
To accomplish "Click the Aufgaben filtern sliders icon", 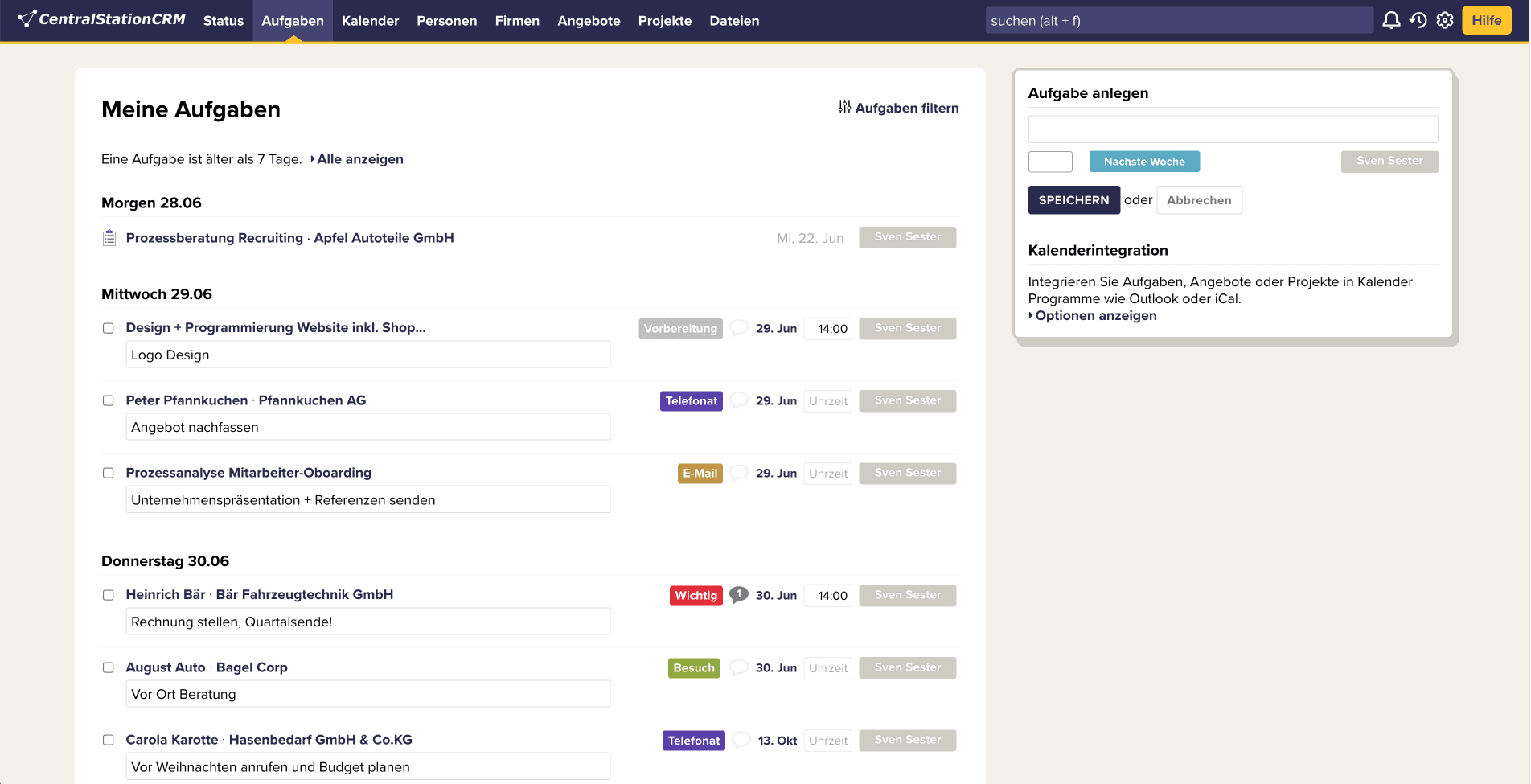I will point(844,107).
